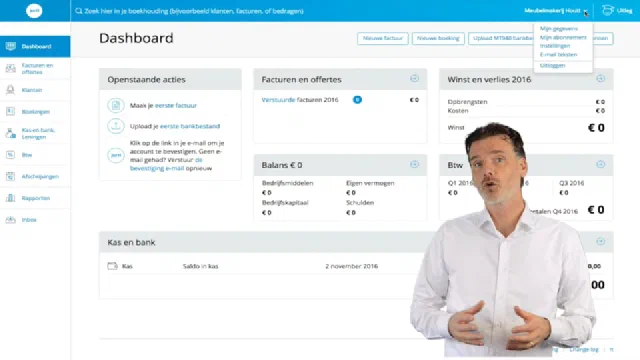Click the Bedrijfskapitaal label
Screen dimensions: 640x360
pos(285,202)
